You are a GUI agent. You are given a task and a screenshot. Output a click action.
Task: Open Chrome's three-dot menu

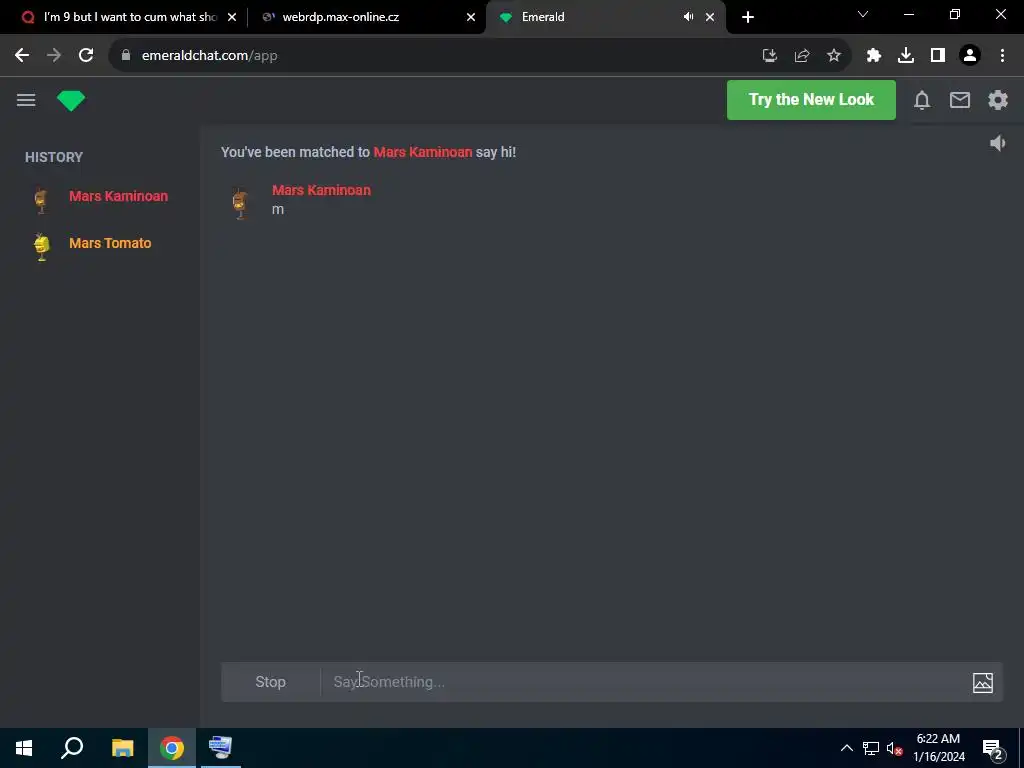(1002, 56)
